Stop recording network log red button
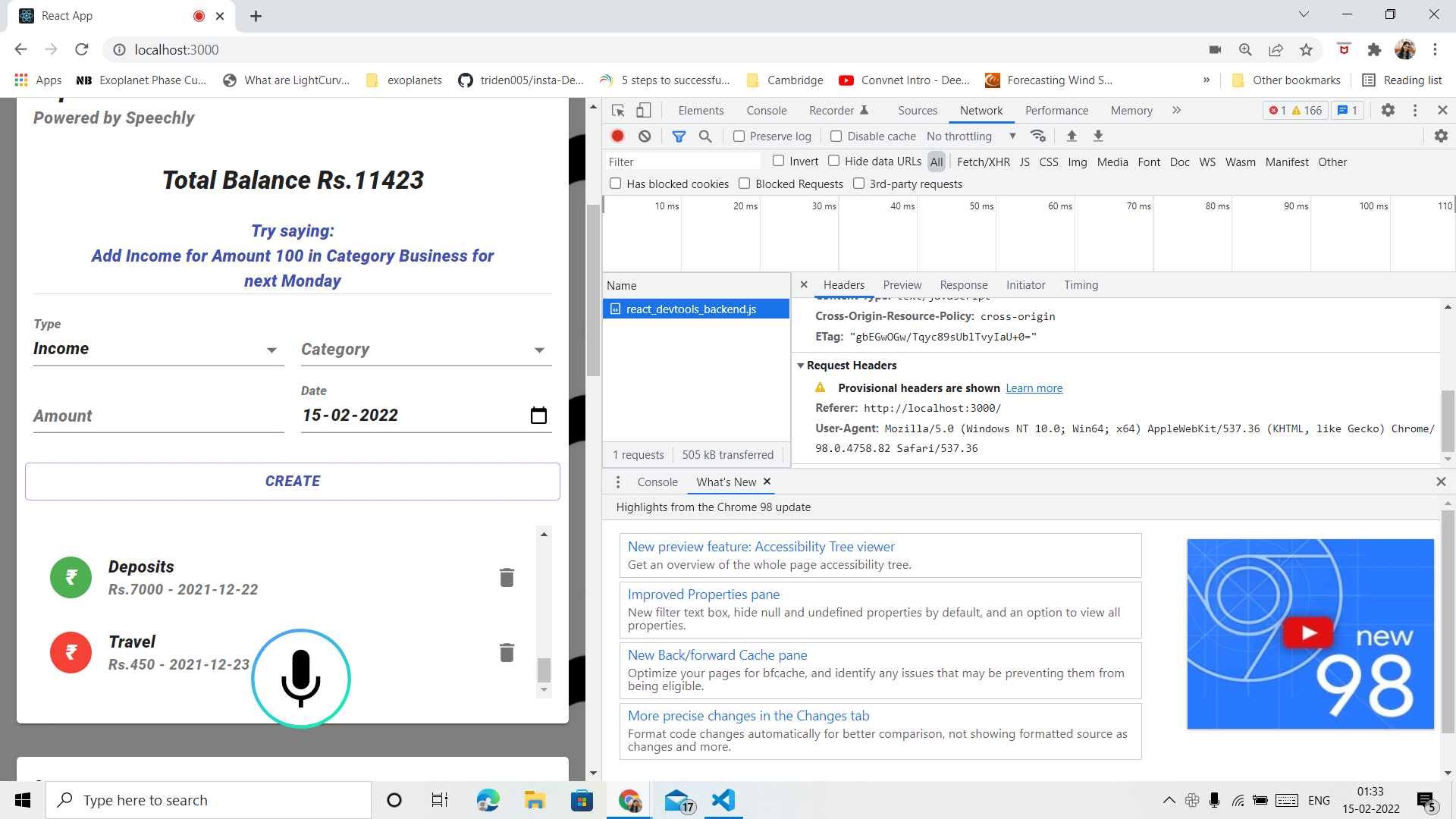 tap(617, 136)
